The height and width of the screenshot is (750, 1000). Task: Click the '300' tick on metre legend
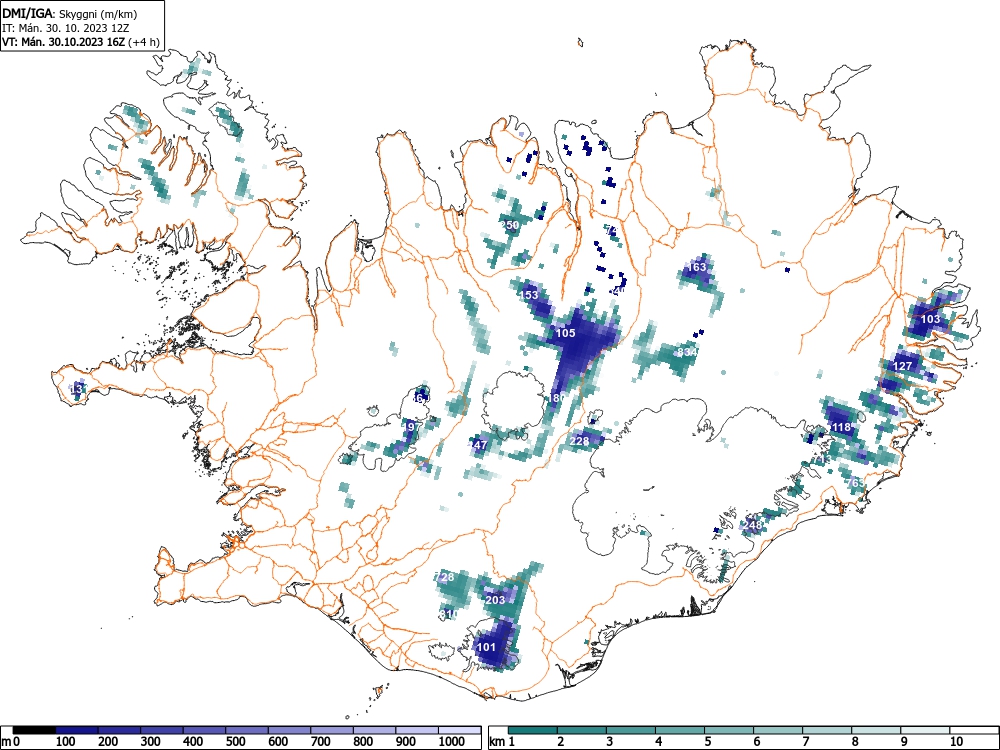151,742
